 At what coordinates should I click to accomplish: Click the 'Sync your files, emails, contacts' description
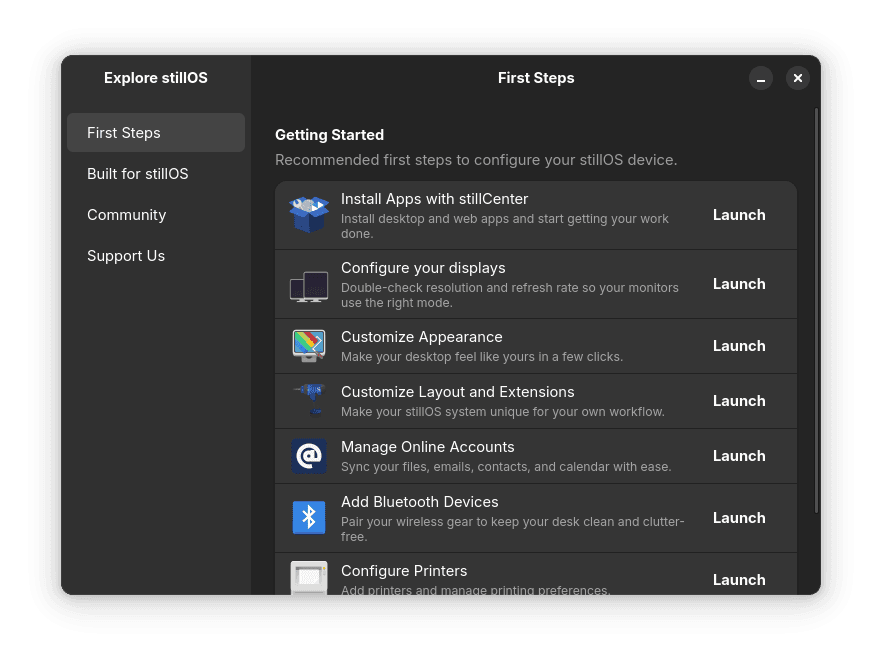click(x=506, y=467)
